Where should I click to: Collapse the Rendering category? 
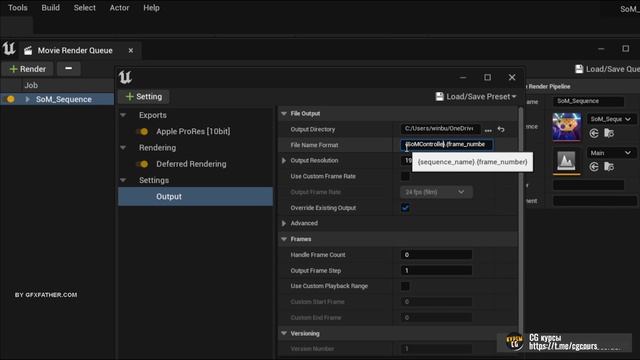(123, 148)
